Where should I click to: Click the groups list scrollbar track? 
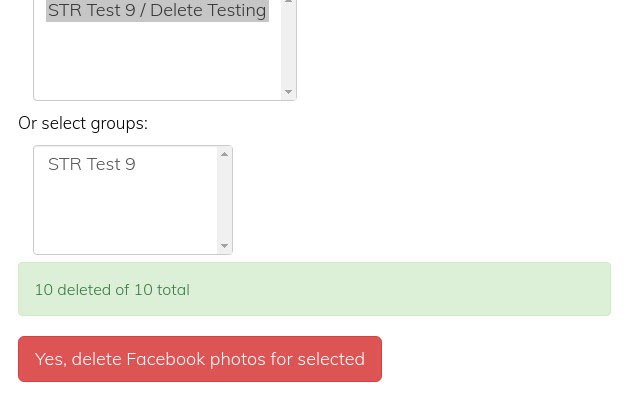(224, 200)
